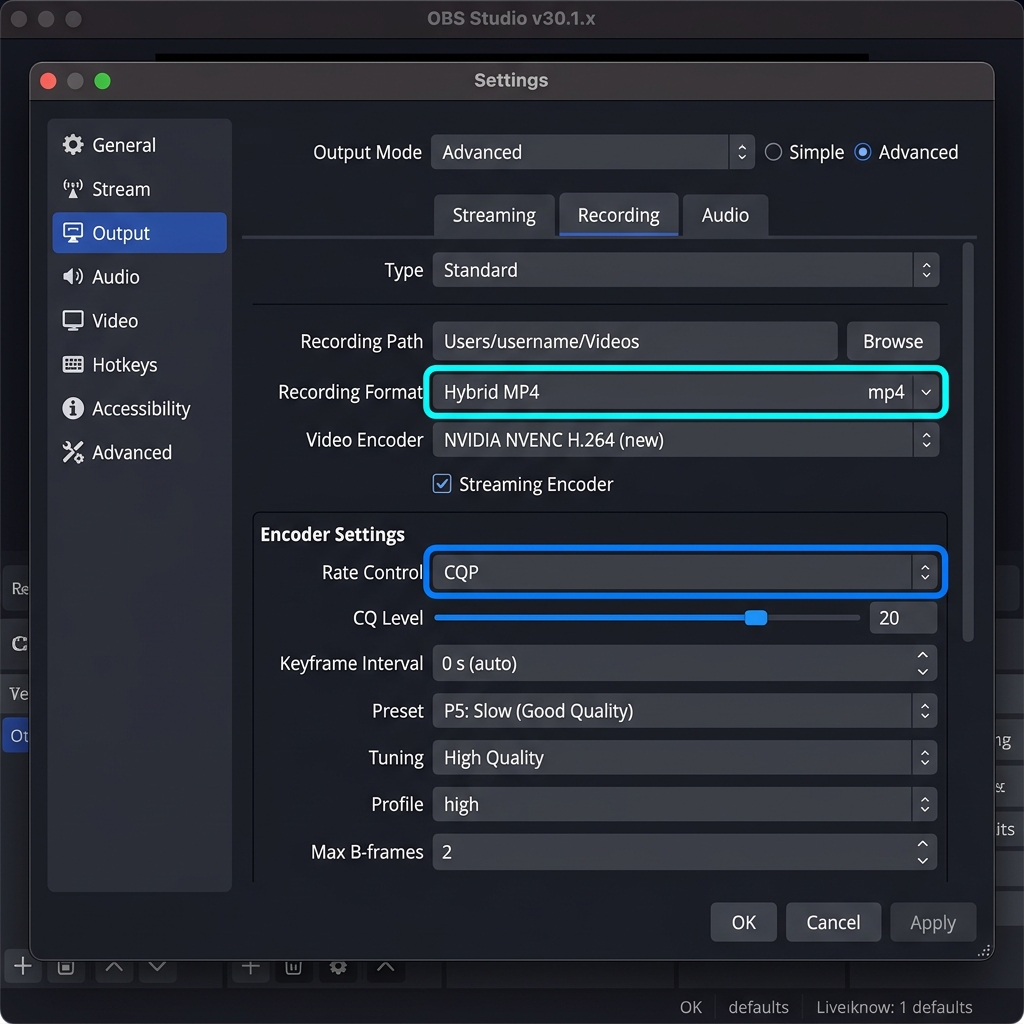Viewport: 1024px width, 1024px height.
Task: Click the Apply button
Action: pos(933,922)
